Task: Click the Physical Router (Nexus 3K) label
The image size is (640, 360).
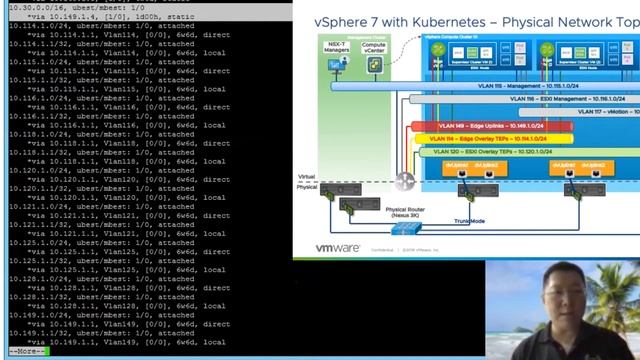Action: [405, 212]
